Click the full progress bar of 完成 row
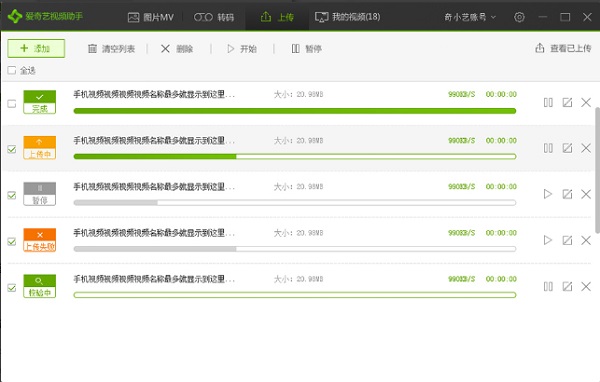The image size is (600, 382). [295, 111]
